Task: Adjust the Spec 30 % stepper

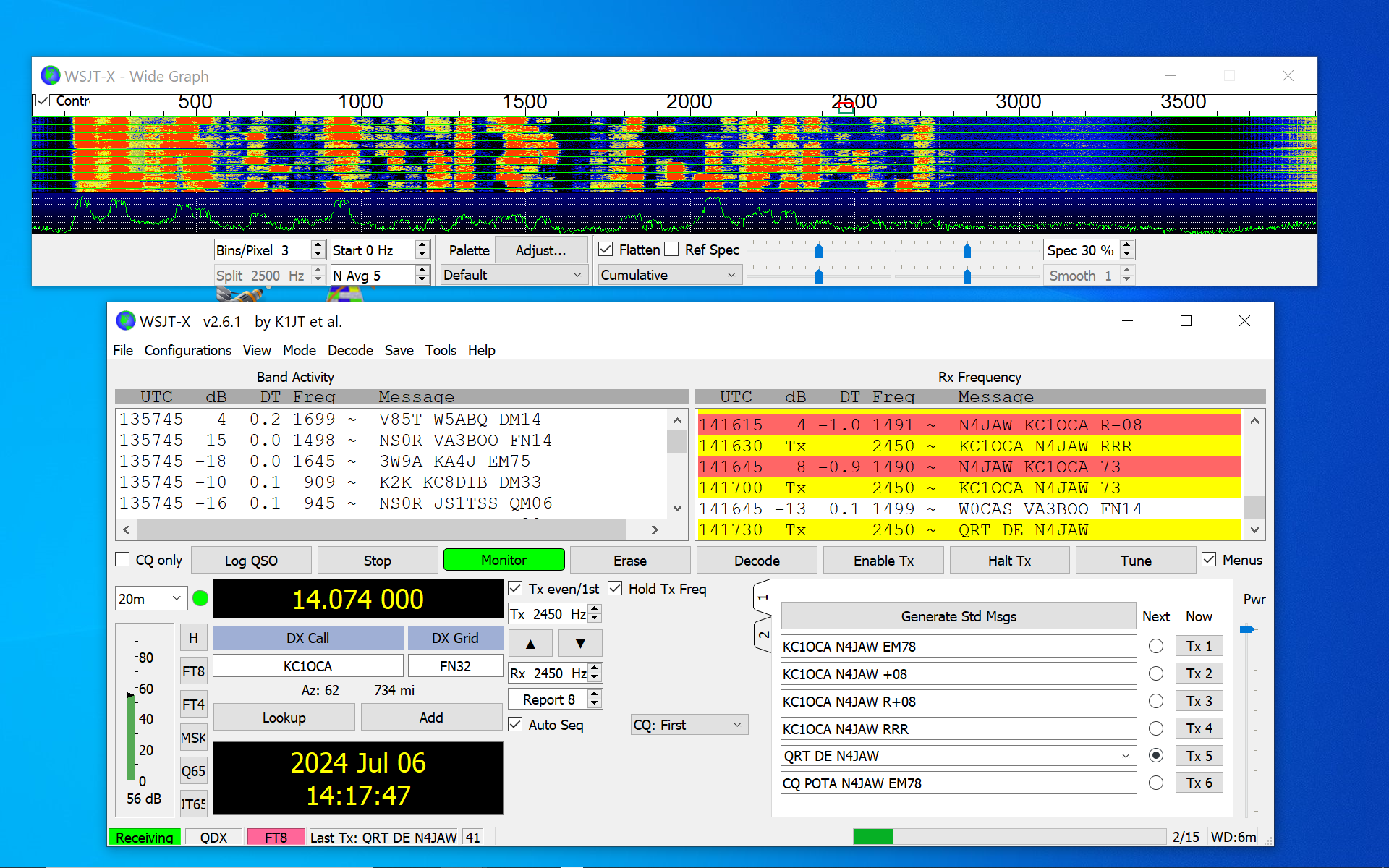Action: coord(1126,250)
